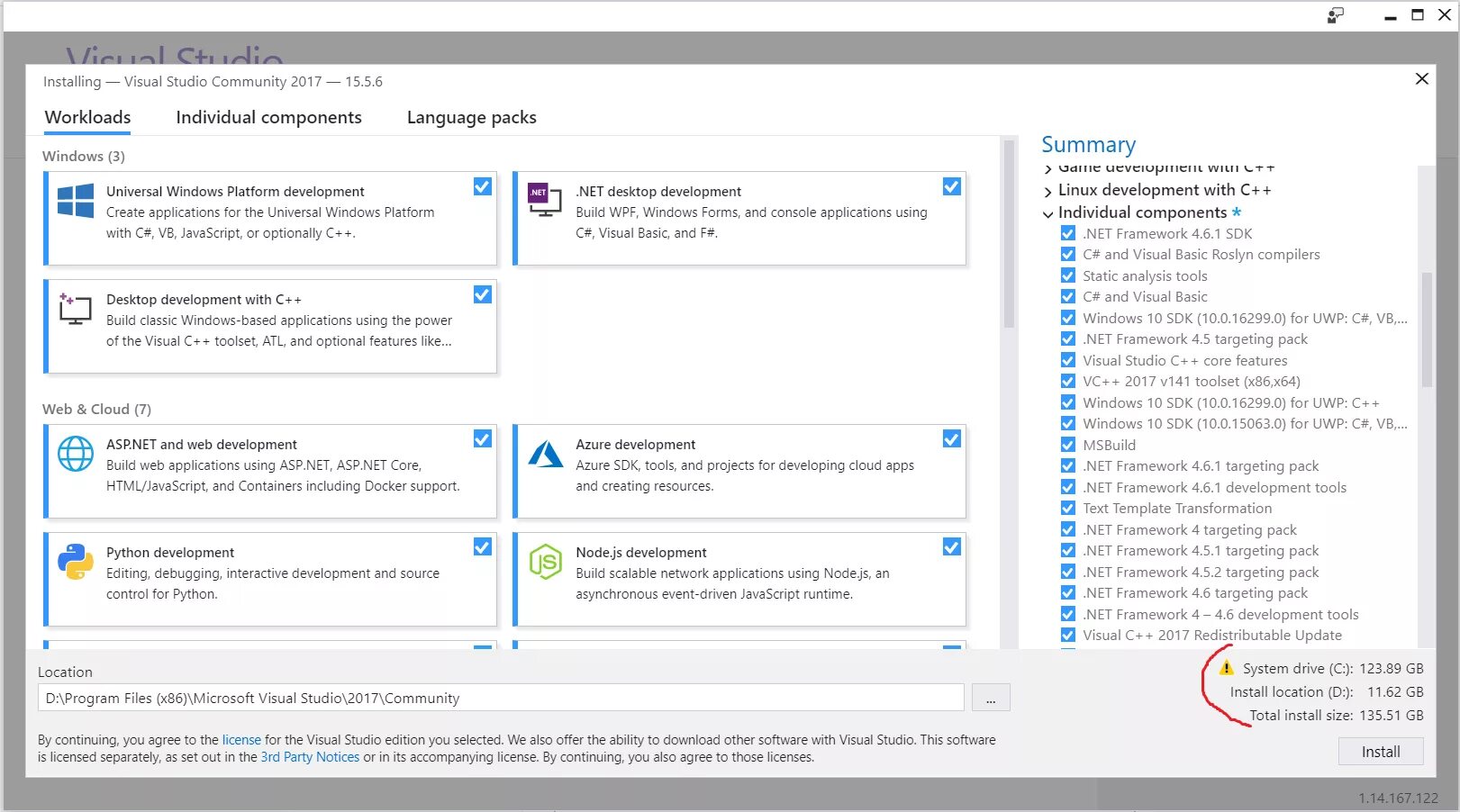Click the yellow warning icon by System drive
This screenshot has height=812, width=1460.
tap(1226, 668)
